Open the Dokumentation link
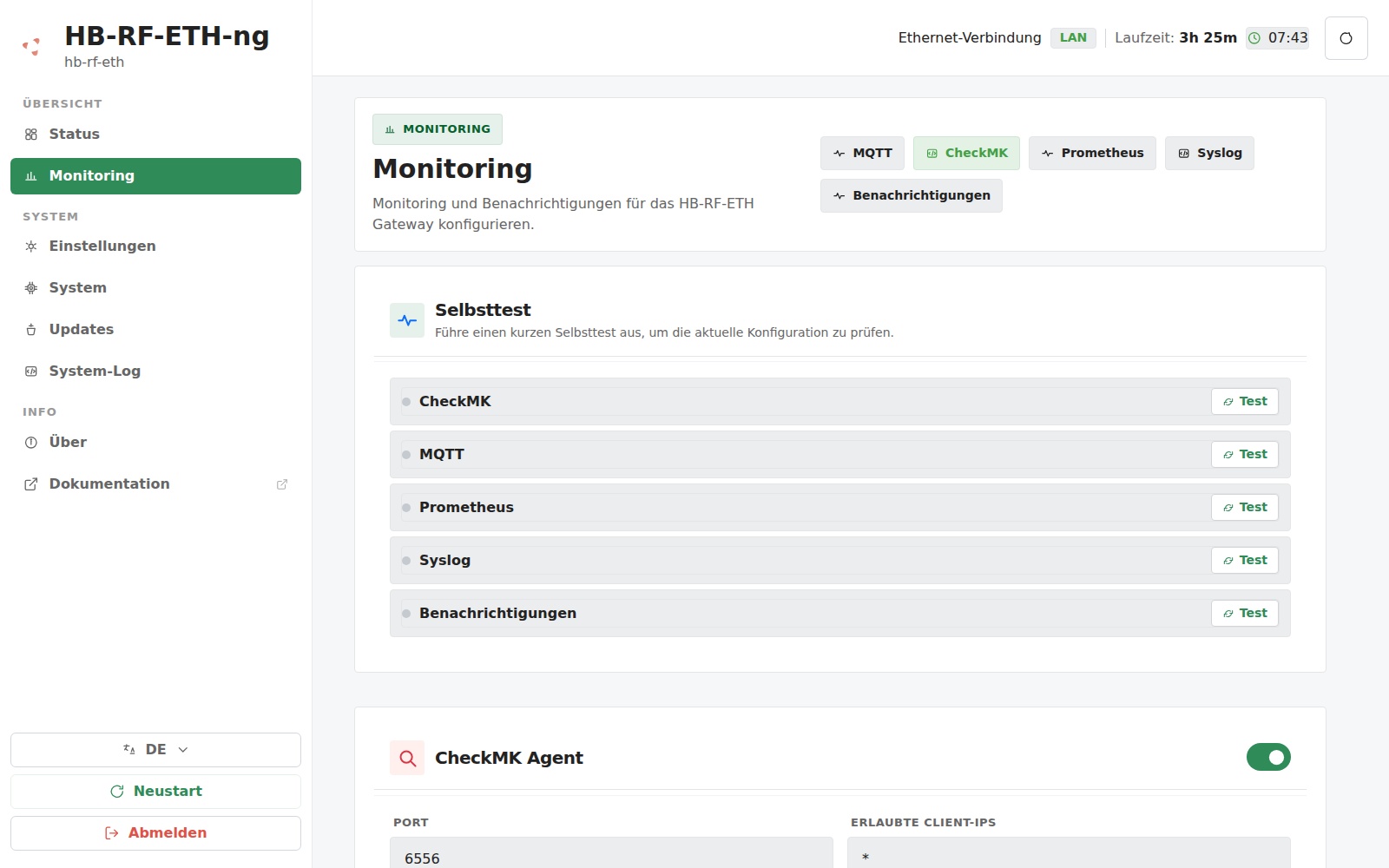Viewport: 1389px width, 868px height. pyautogui.click(x=155, y=484)
